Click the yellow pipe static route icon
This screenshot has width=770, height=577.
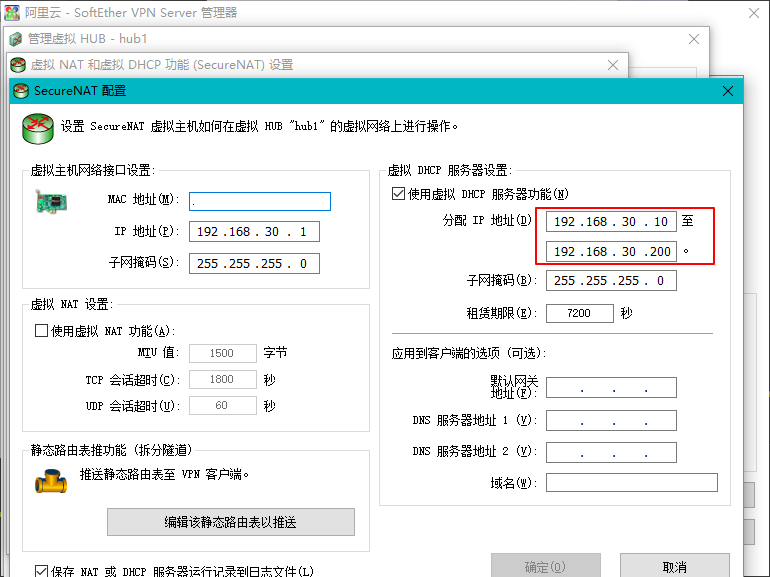51,481
